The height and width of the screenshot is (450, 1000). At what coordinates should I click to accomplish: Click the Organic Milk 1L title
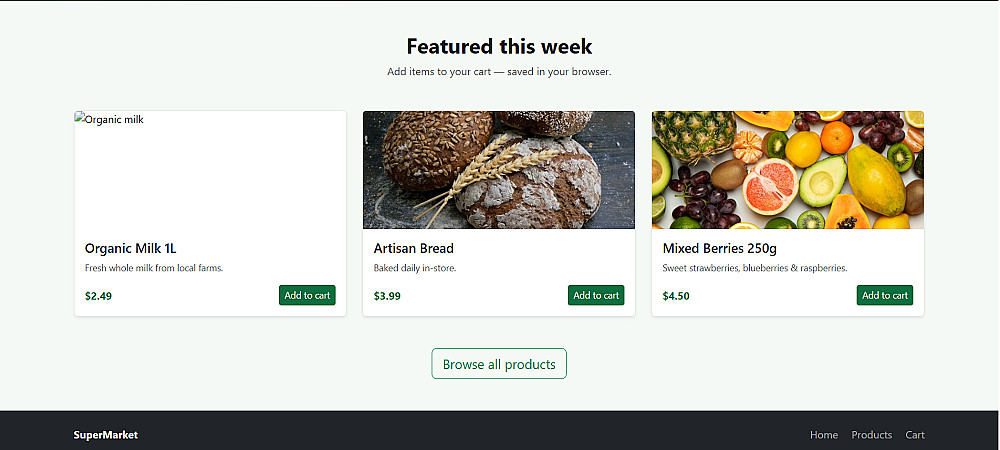pyautogui.click(x=130, y=248)
